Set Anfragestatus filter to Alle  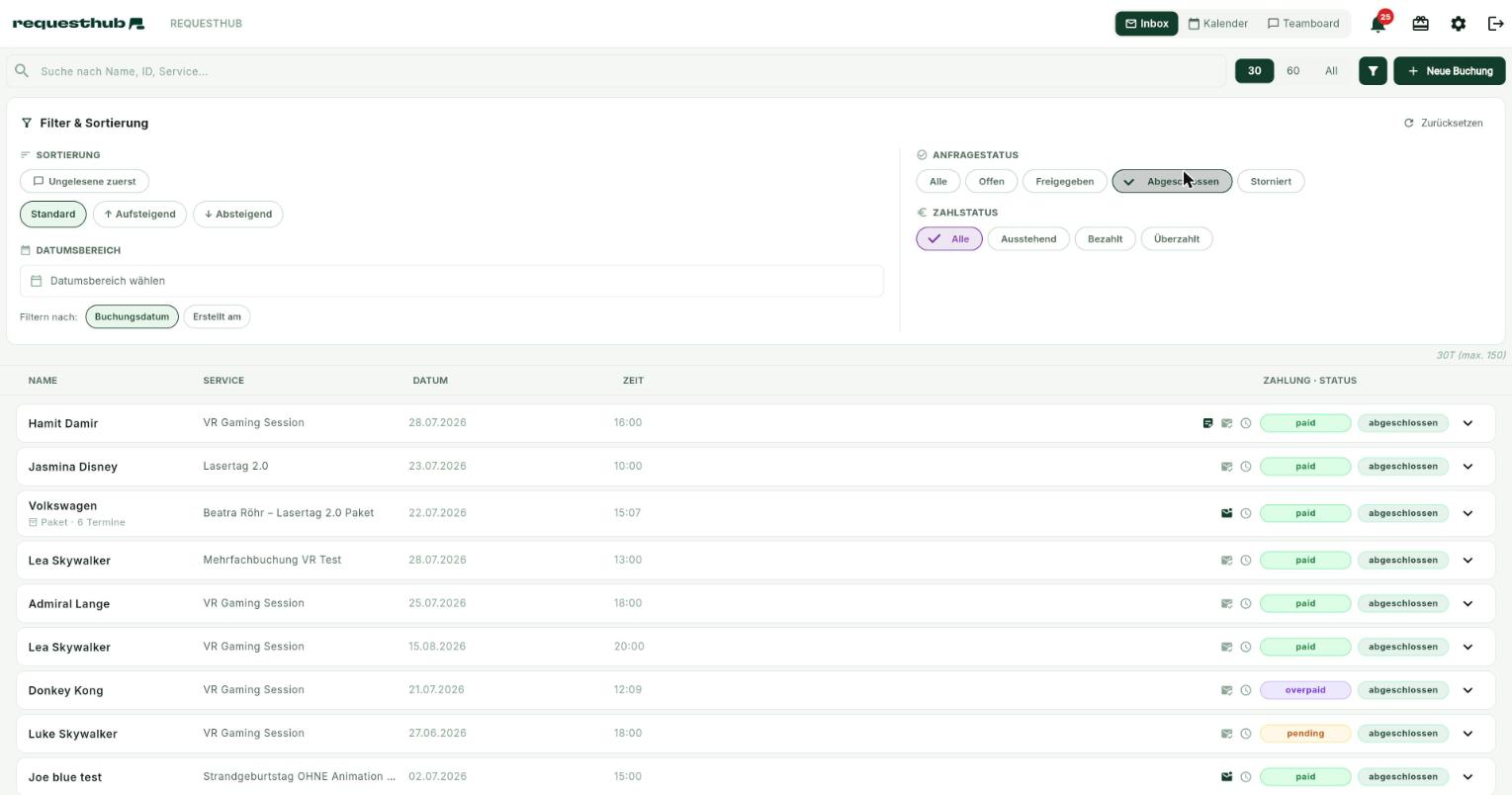coord(937,181)
